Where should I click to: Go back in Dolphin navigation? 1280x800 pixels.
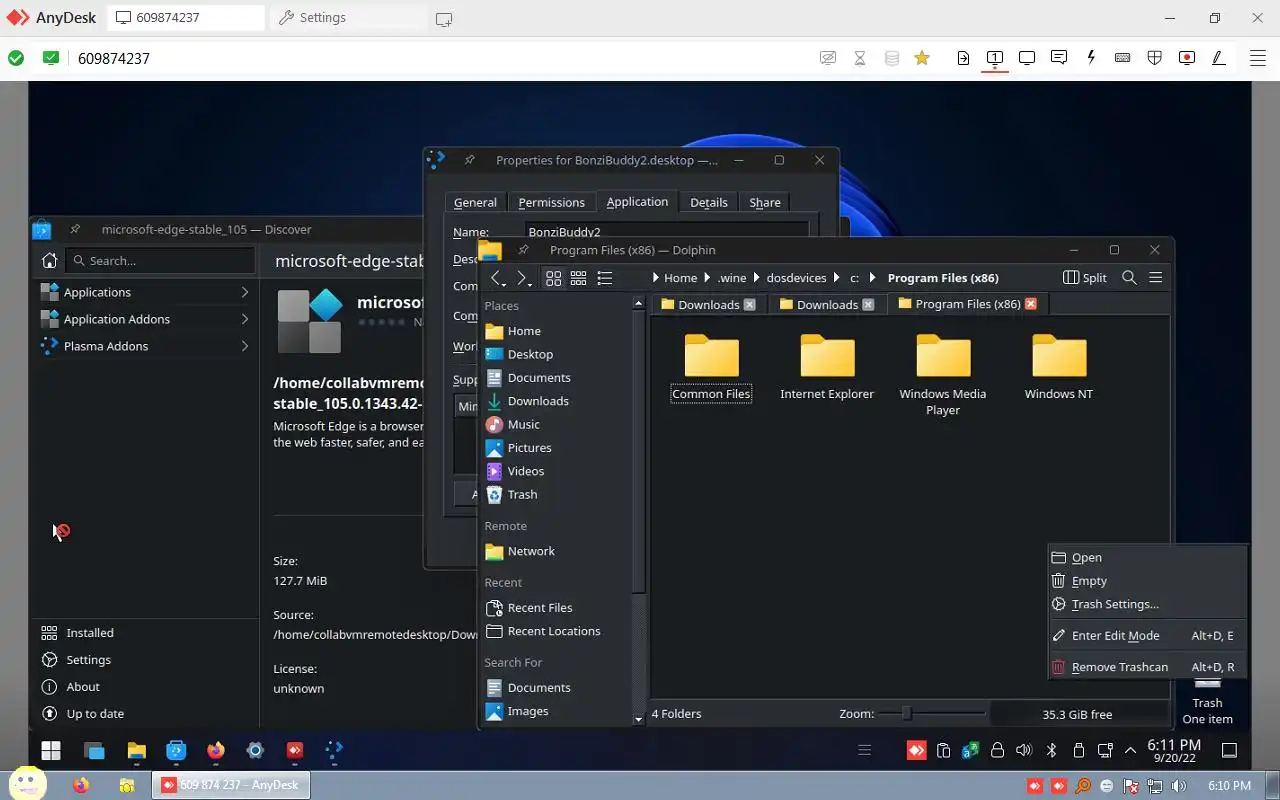click(497, 278)
